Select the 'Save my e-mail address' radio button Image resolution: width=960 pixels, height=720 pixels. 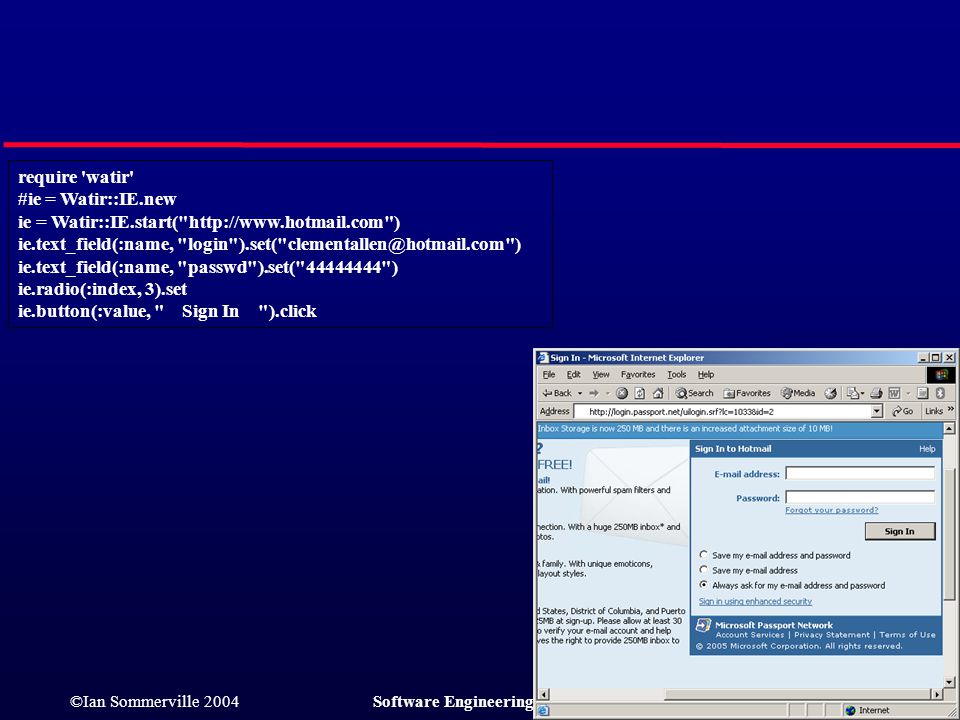coord(703,570)
